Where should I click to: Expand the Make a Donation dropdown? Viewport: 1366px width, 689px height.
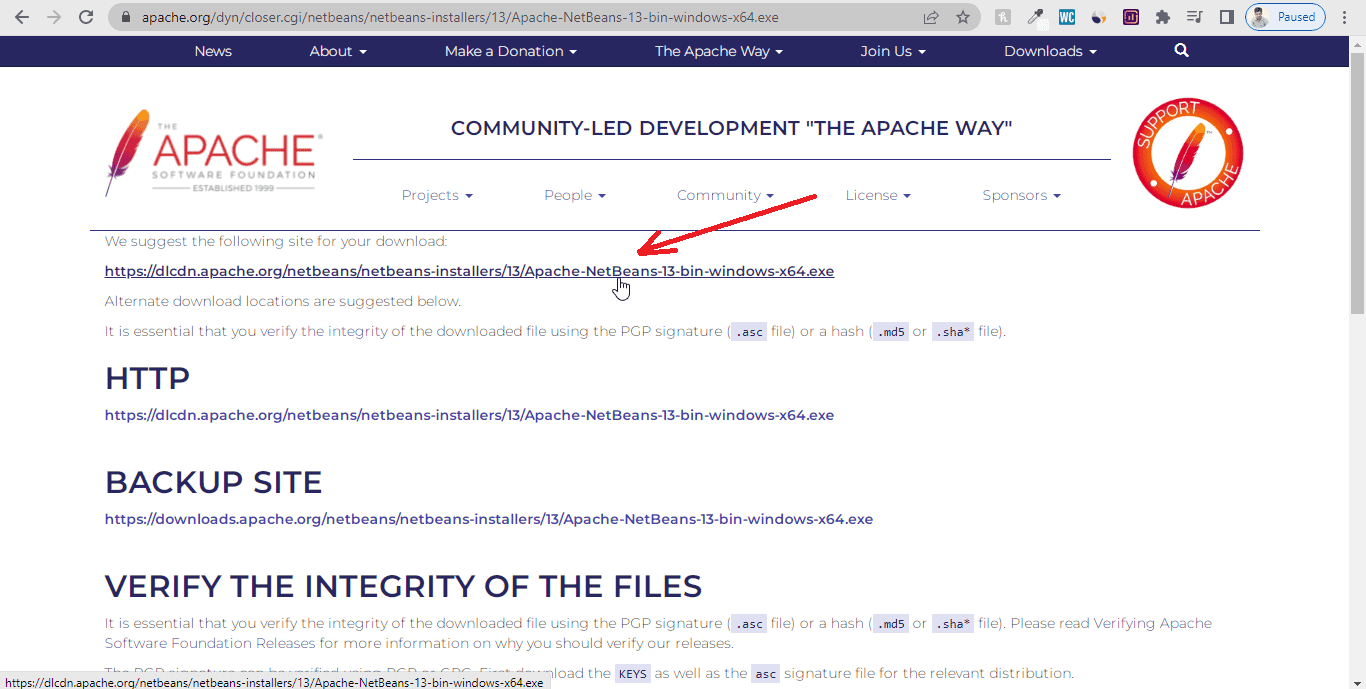point(511,51)
